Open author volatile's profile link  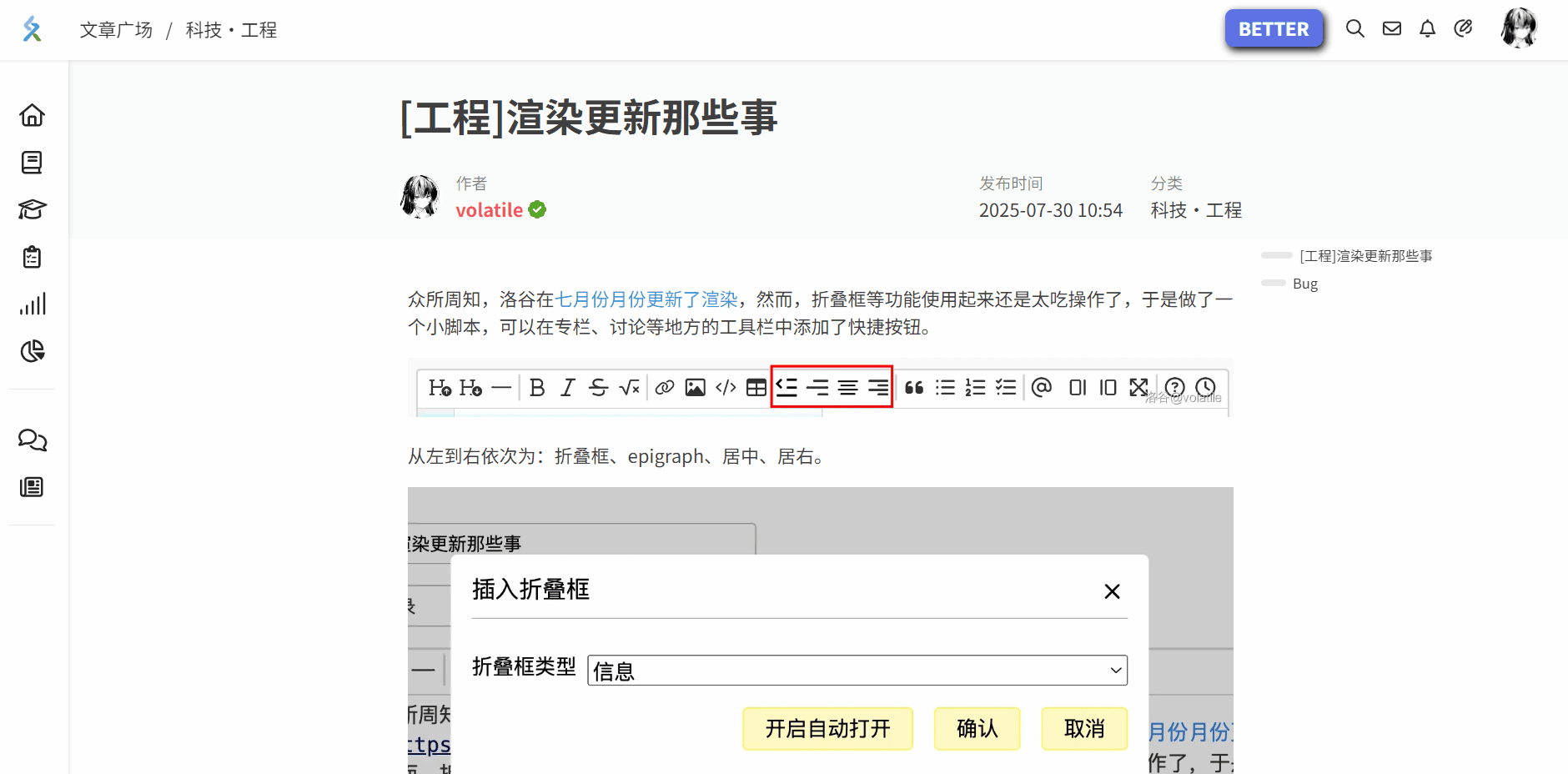[489, 210]
